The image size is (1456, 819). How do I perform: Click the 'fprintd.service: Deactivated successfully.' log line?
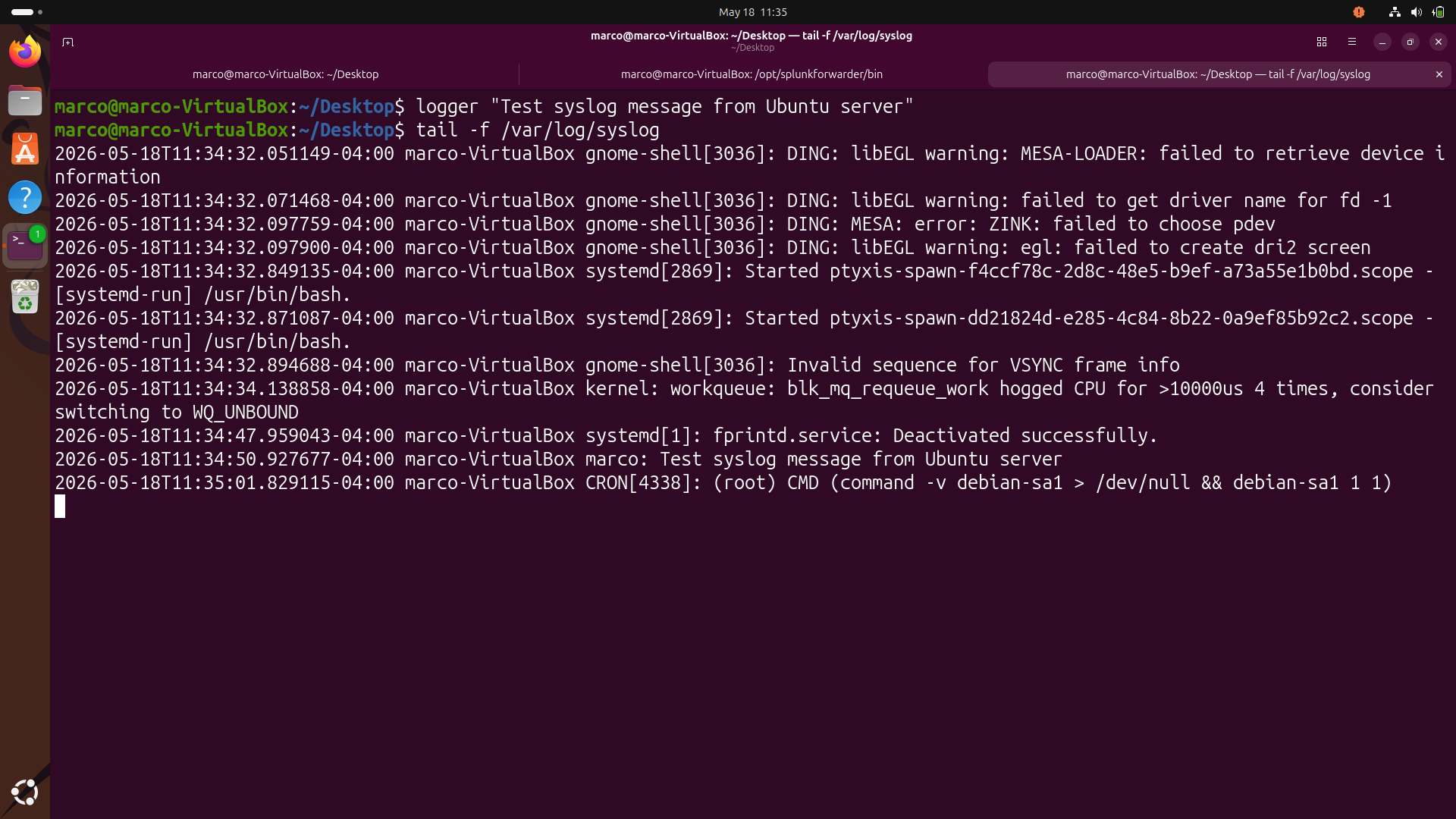click(x=606, y=435)
